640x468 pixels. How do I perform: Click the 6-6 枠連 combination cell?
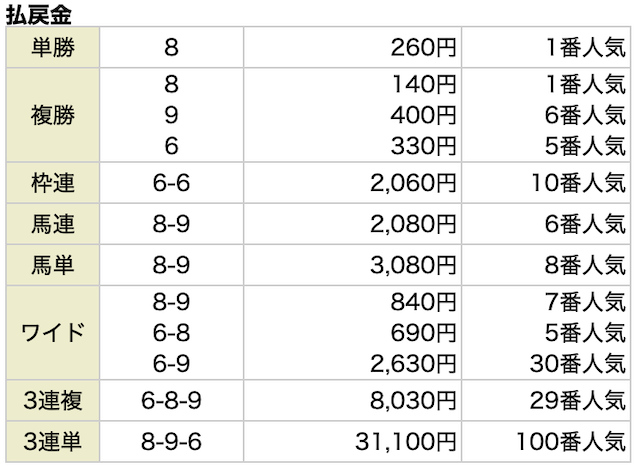pyautogui.click(x=171, y=183)
